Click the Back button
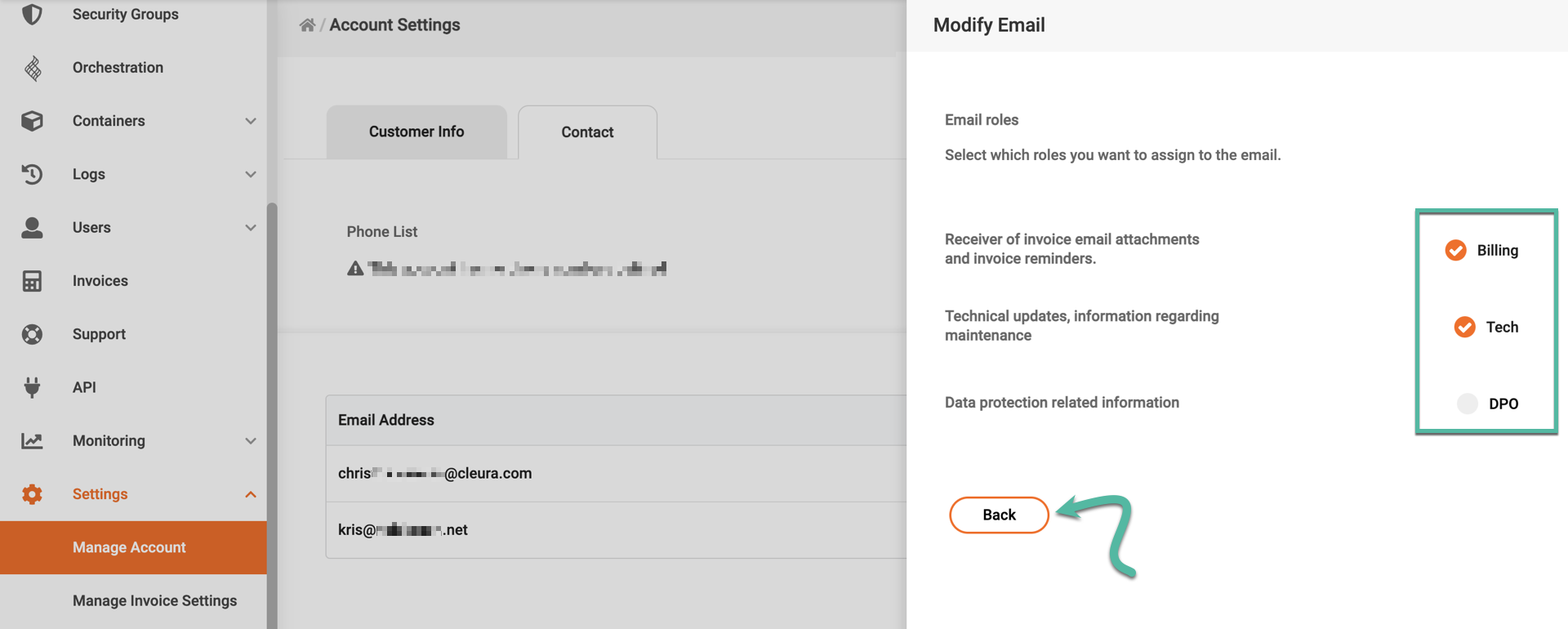1568x629 pixels. point(998,515)
